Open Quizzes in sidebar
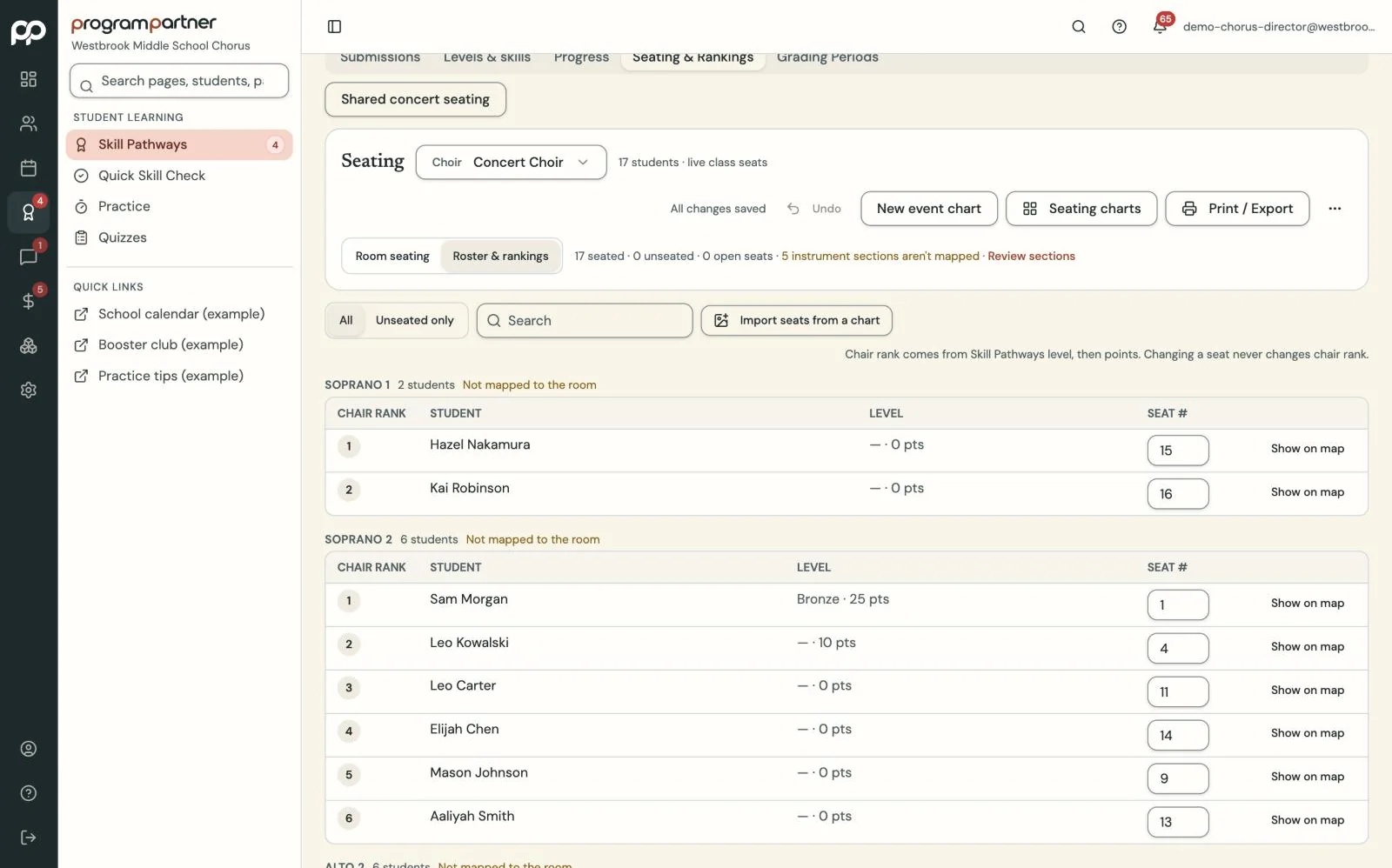1392x868 pixels. 179,237
